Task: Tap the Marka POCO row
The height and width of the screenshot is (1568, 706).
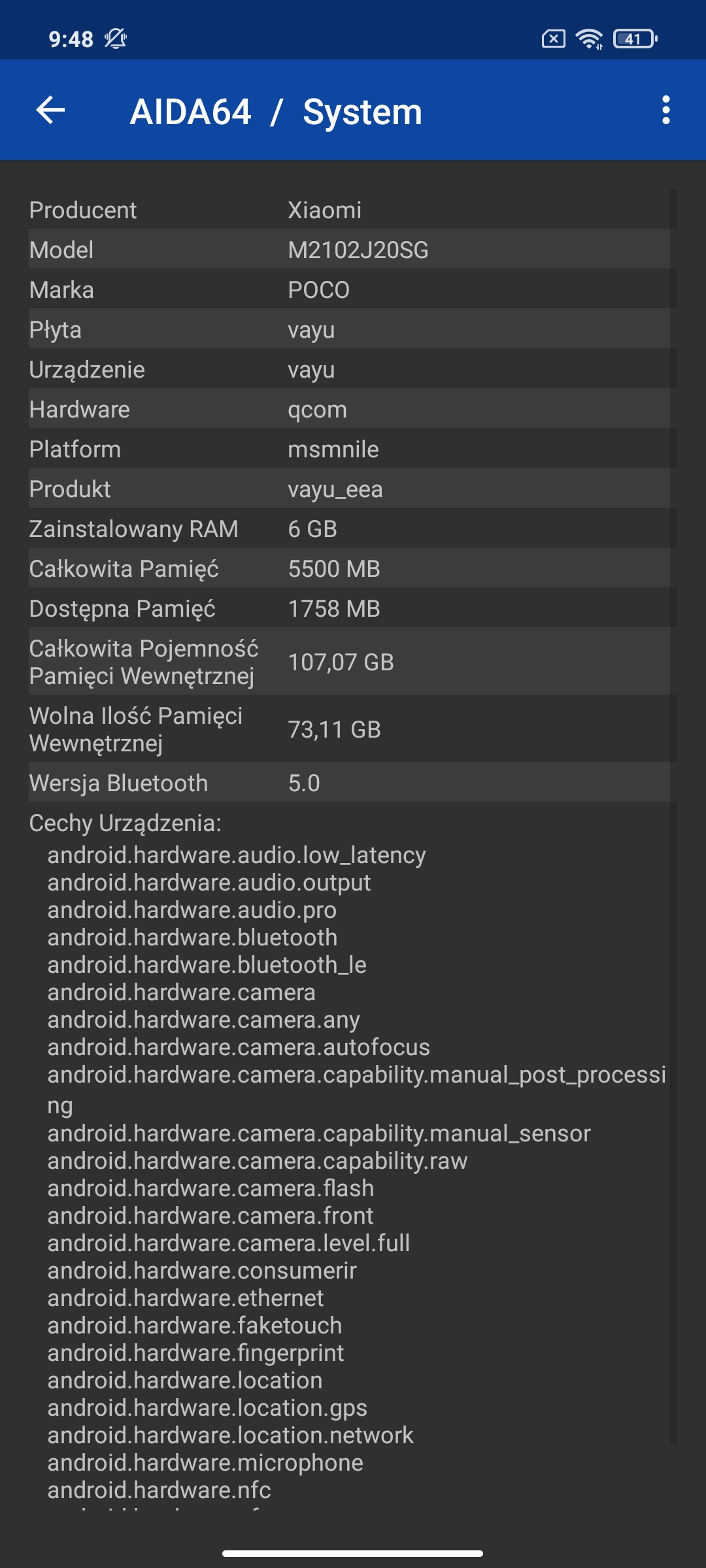Action: [349, 289]
